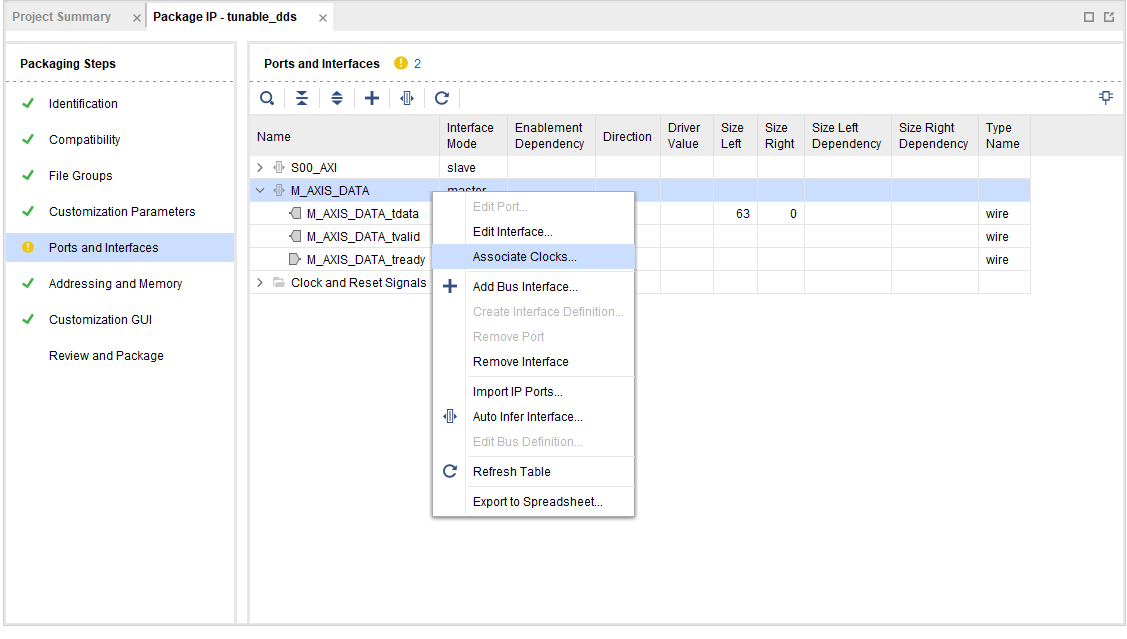Click the Enablement Dependency column header
This screenshot has height=639, width=1127.
pyautogui.click(x=551, y=136)
